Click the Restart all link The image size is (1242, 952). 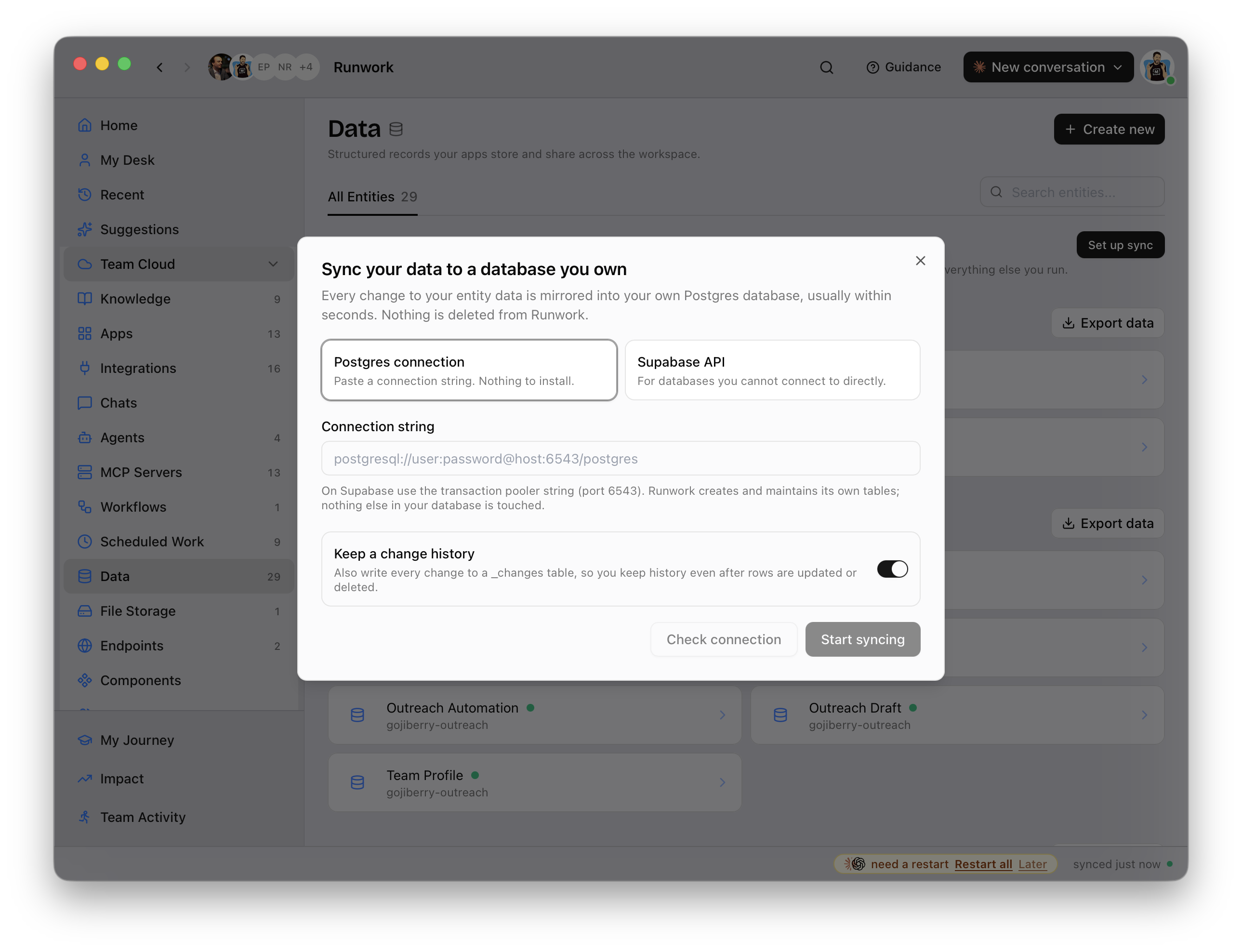coord(983,864)
